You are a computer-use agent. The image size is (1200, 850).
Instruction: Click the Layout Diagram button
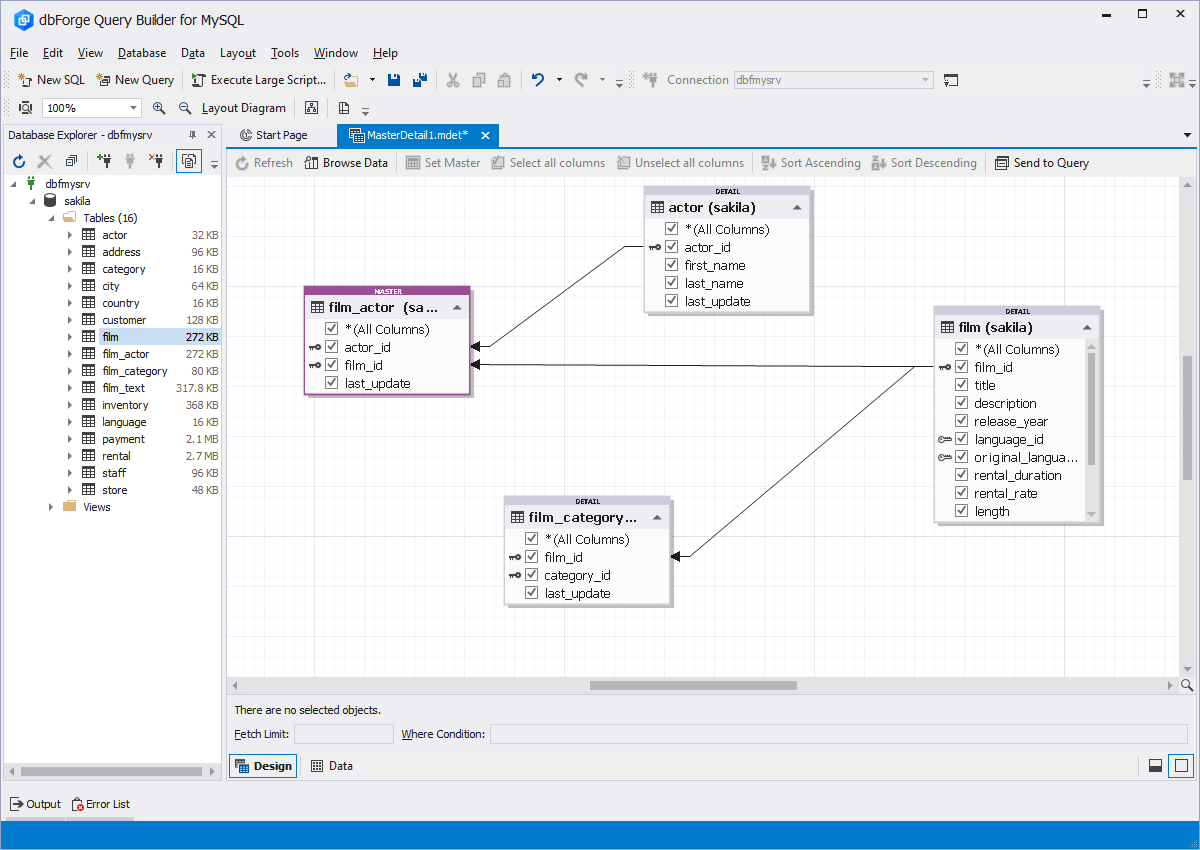[243, 108]
